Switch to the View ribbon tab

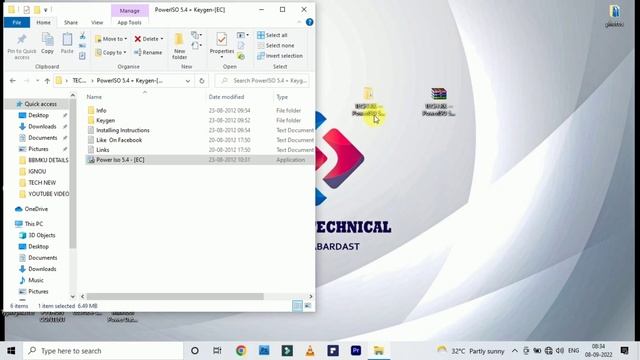tap(97, 22)
